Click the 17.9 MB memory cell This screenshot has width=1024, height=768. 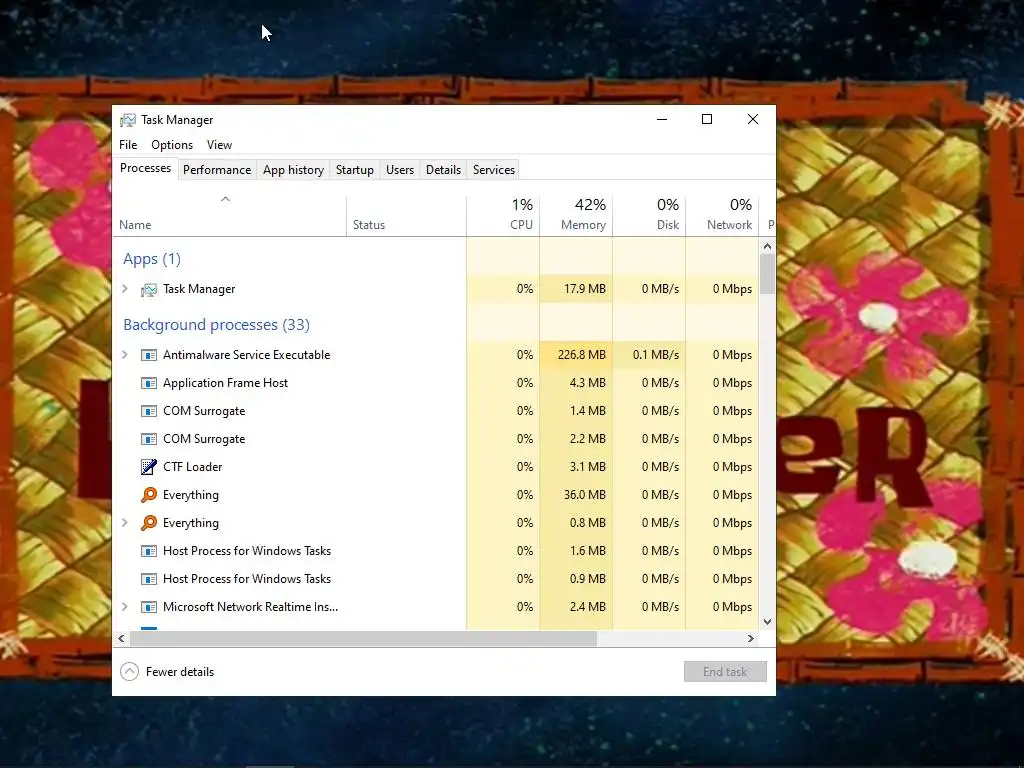click(x=576, y=289)
